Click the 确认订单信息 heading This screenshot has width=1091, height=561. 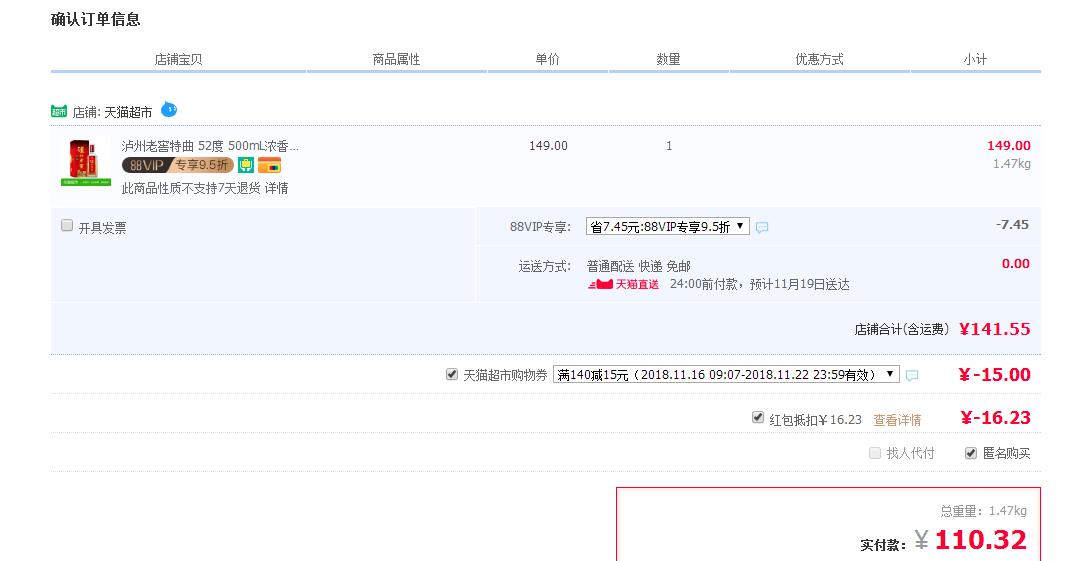pyautogui.click(x=95, y=19)
